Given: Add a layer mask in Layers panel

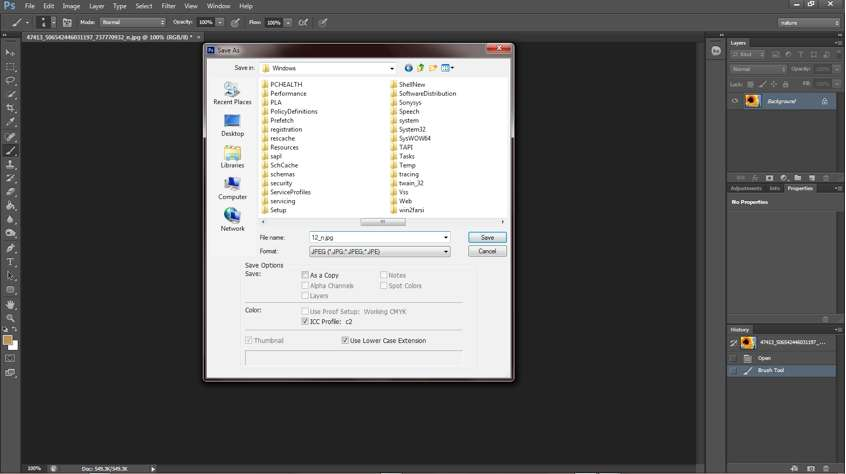Looking at the screenshot, I should click(769, 178).
